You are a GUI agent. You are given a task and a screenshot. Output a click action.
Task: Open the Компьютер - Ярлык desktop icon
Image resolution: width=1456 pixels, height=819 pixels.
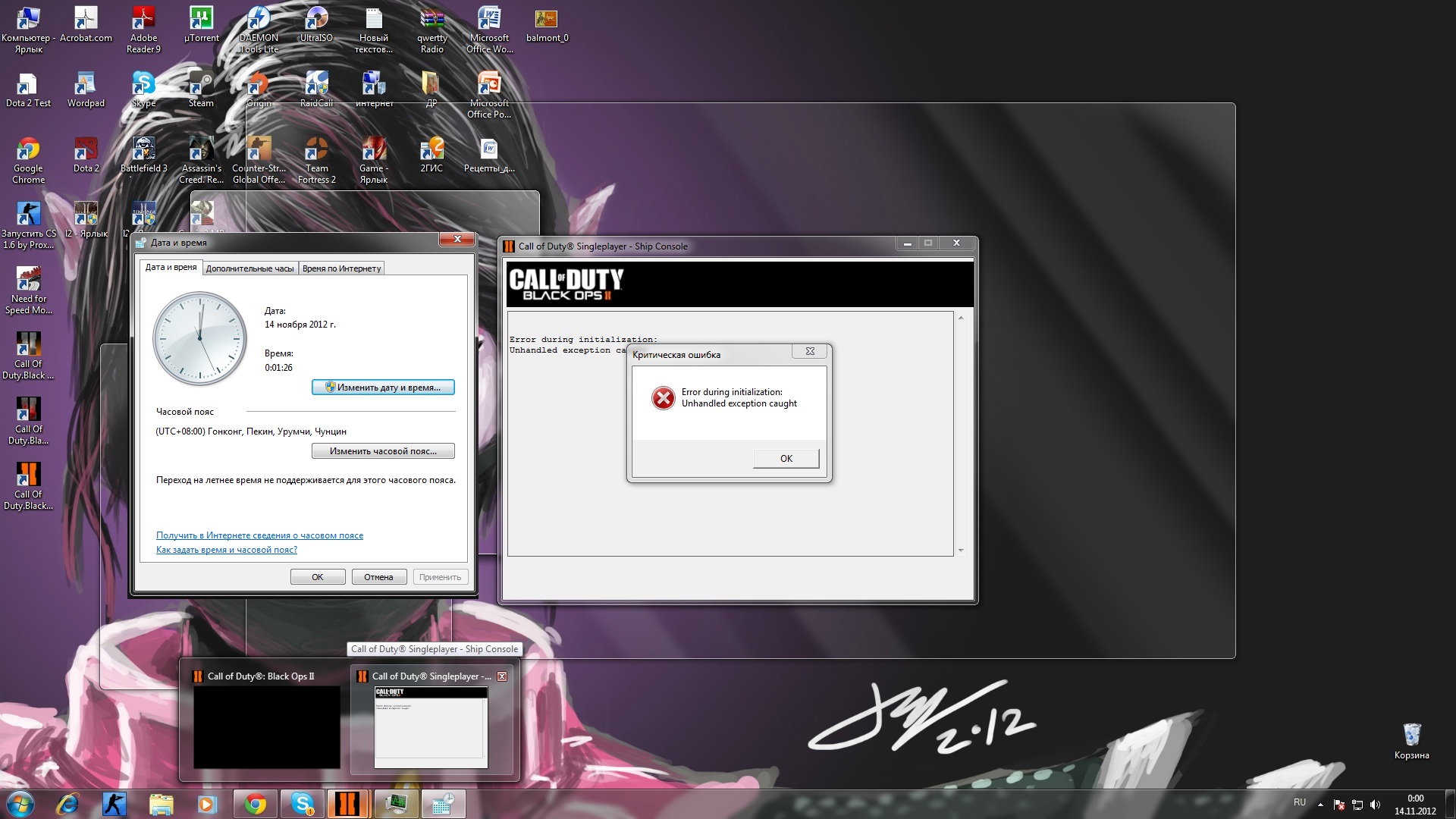click(x=28, y=30)
